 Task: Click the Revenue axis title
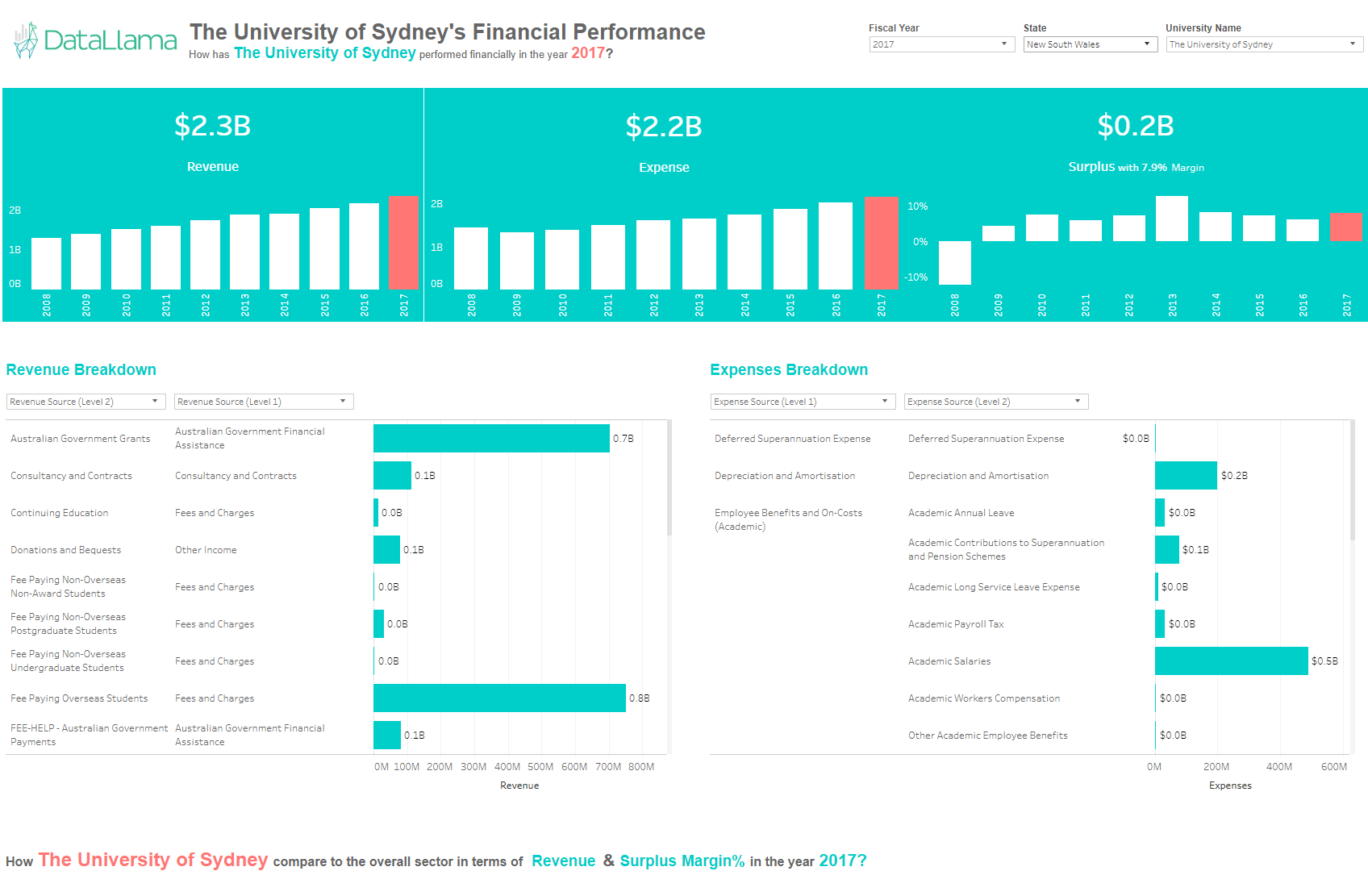click(519, 786)
